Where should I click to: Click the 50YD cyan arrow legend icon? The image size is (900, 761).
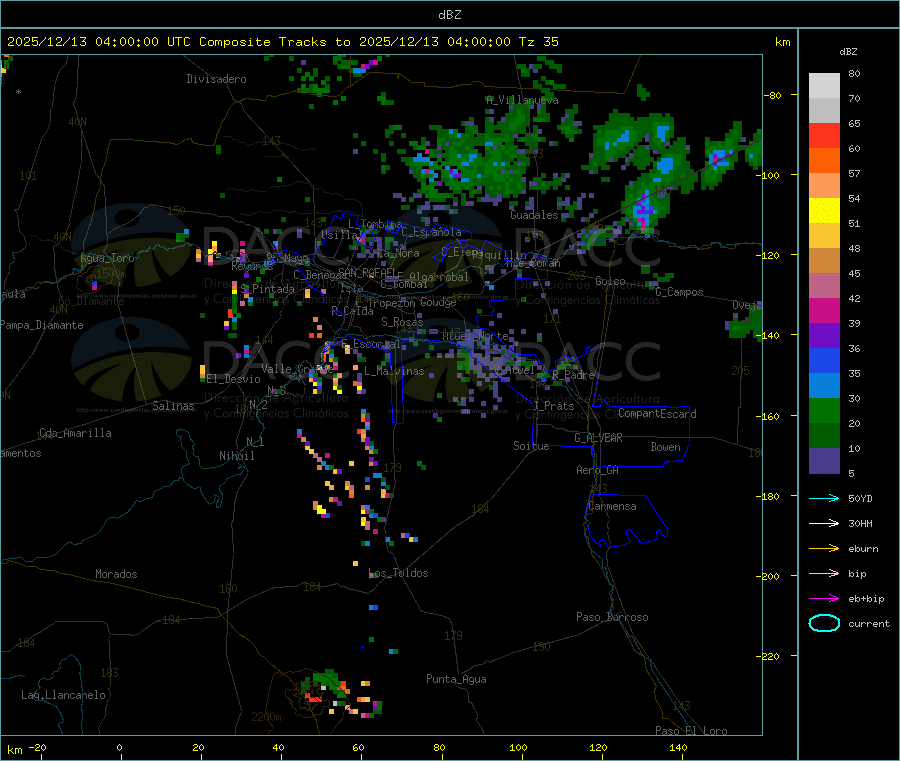(x=824, y=498)
